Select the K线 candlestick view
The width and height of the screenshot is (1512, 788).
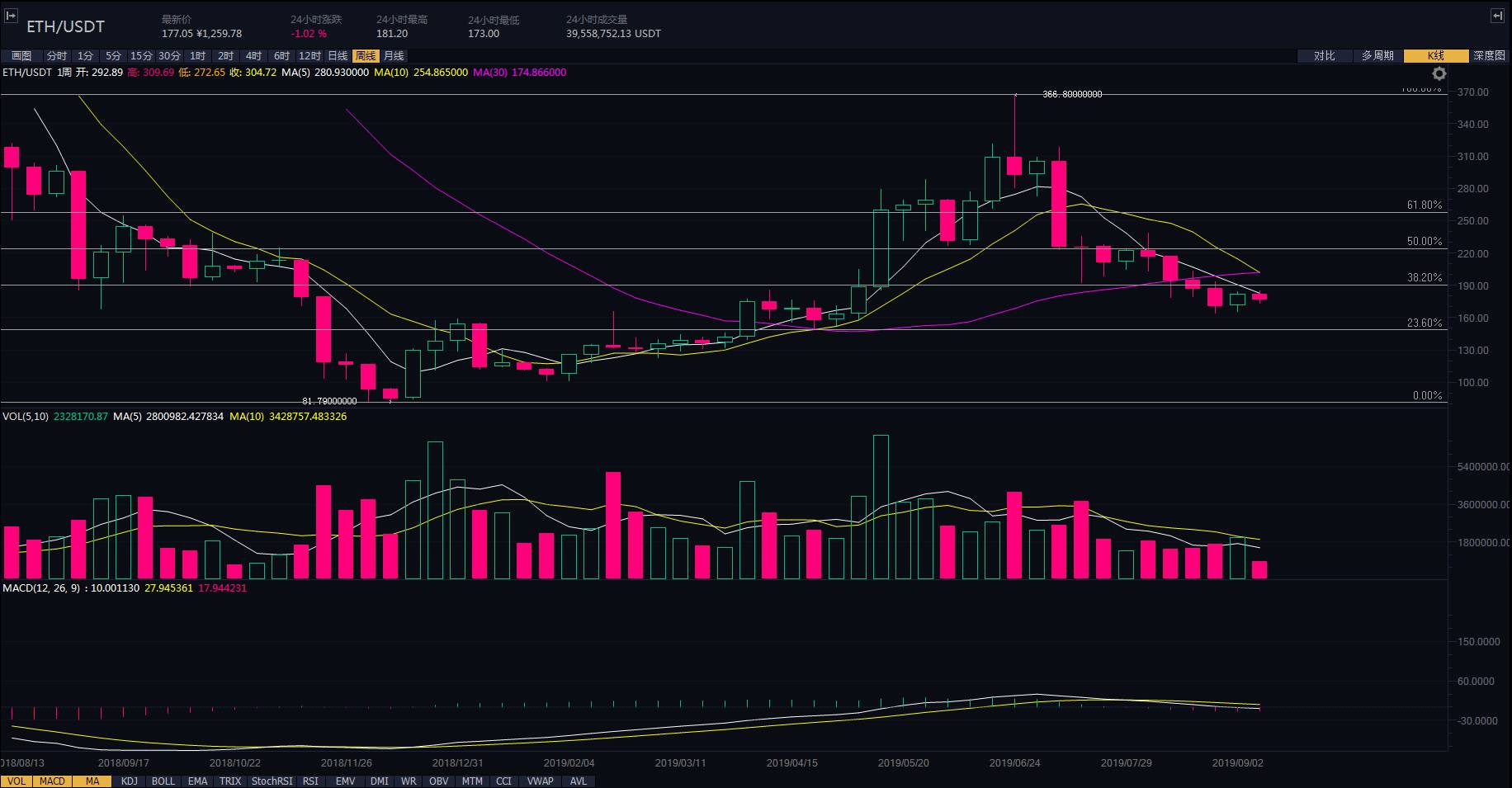click(x=1436, y=56)
